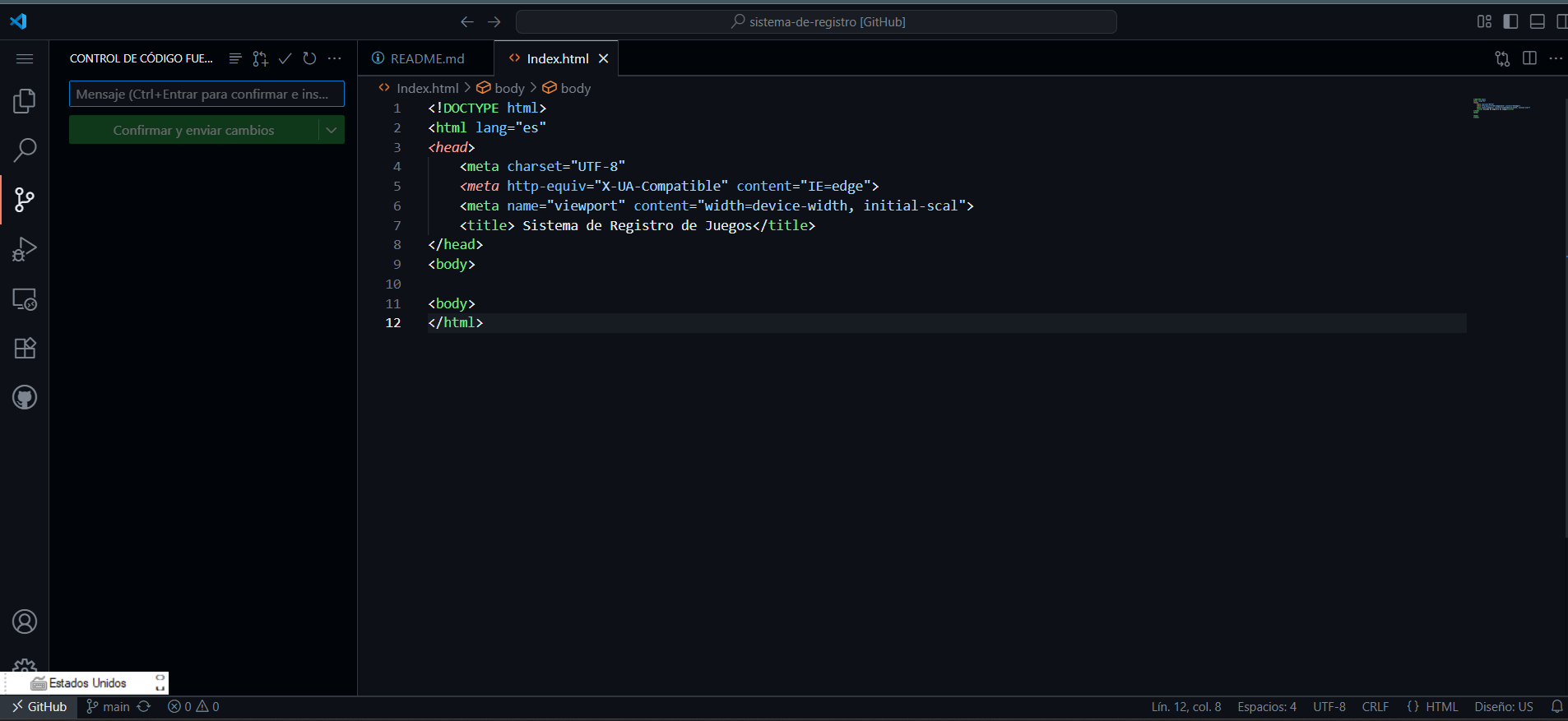Open the Search view in activity bar
Screen dimensions: 1568x721
point(25,150)
